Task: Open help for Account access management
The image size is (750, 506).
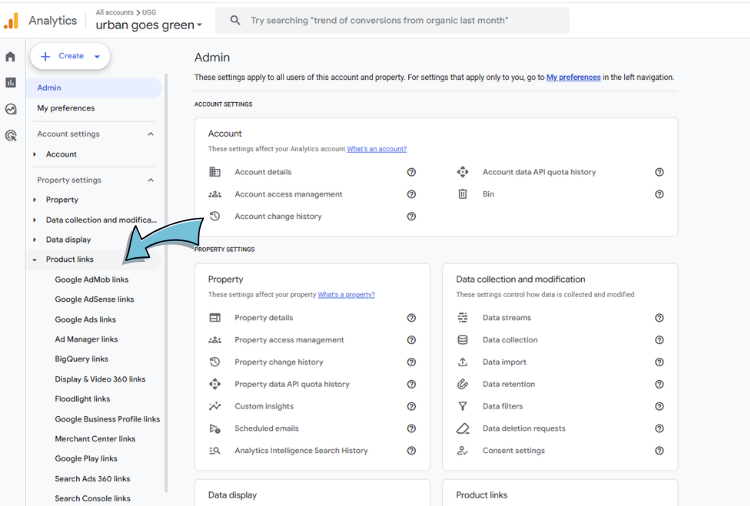Action: (411, 194)
